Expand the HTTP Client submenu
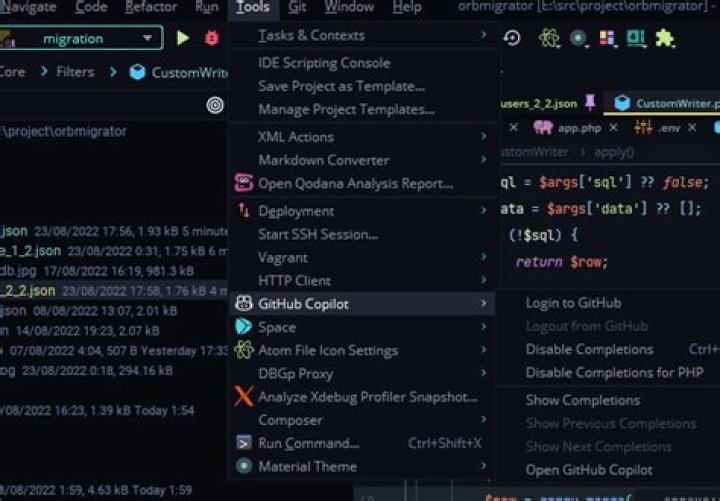 tap(362, 280)
